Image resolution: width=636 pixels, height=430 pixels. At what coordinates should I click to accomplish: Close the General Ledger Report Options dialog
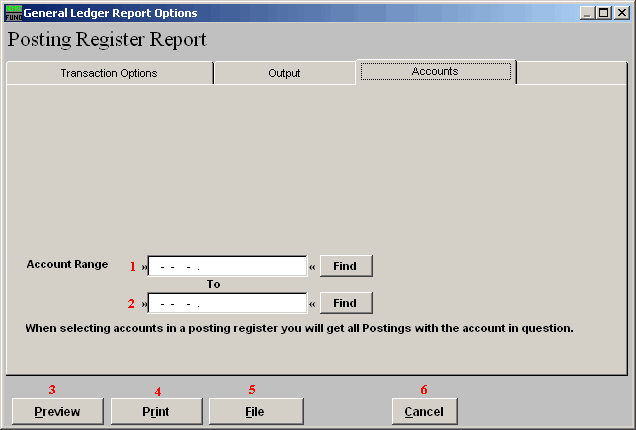(621, 13)
